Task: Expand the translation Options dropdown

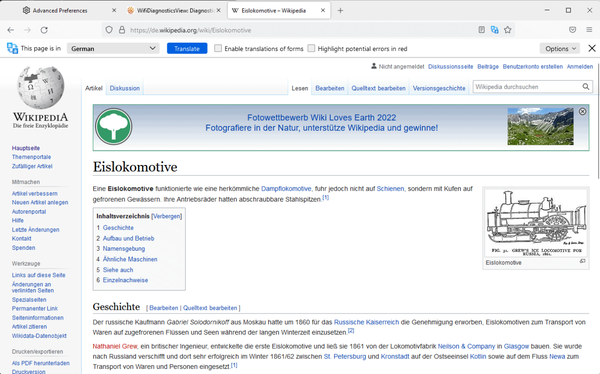Action: (560, 49)
